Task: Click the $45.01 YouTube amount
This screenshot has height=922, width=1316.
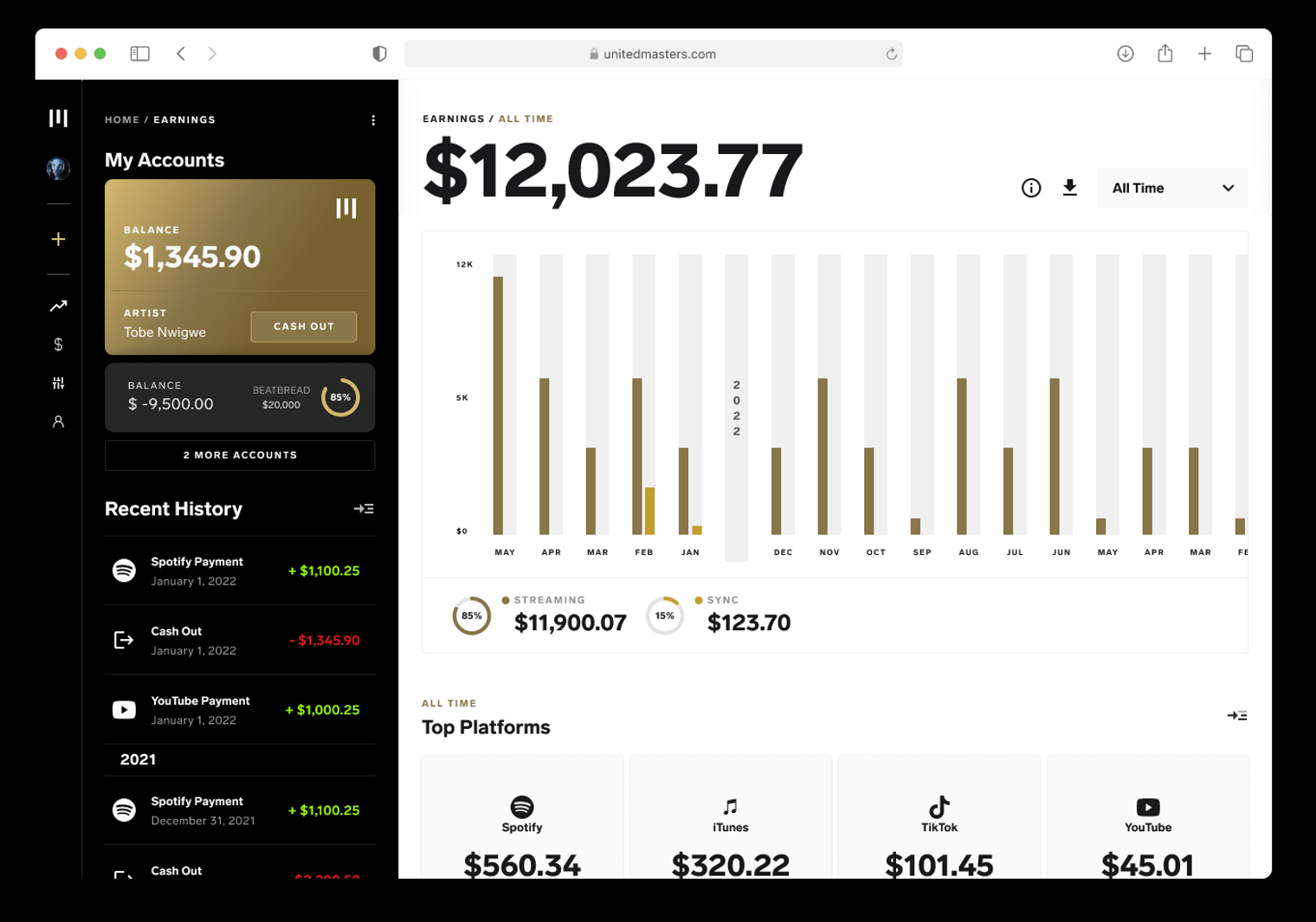Action: (1148, 864)
